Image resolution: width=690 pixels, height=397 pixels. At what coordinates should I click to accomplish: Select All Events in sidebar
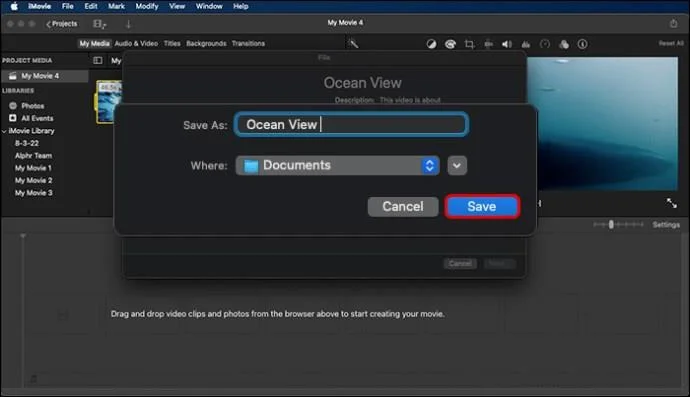coord(37,118)
